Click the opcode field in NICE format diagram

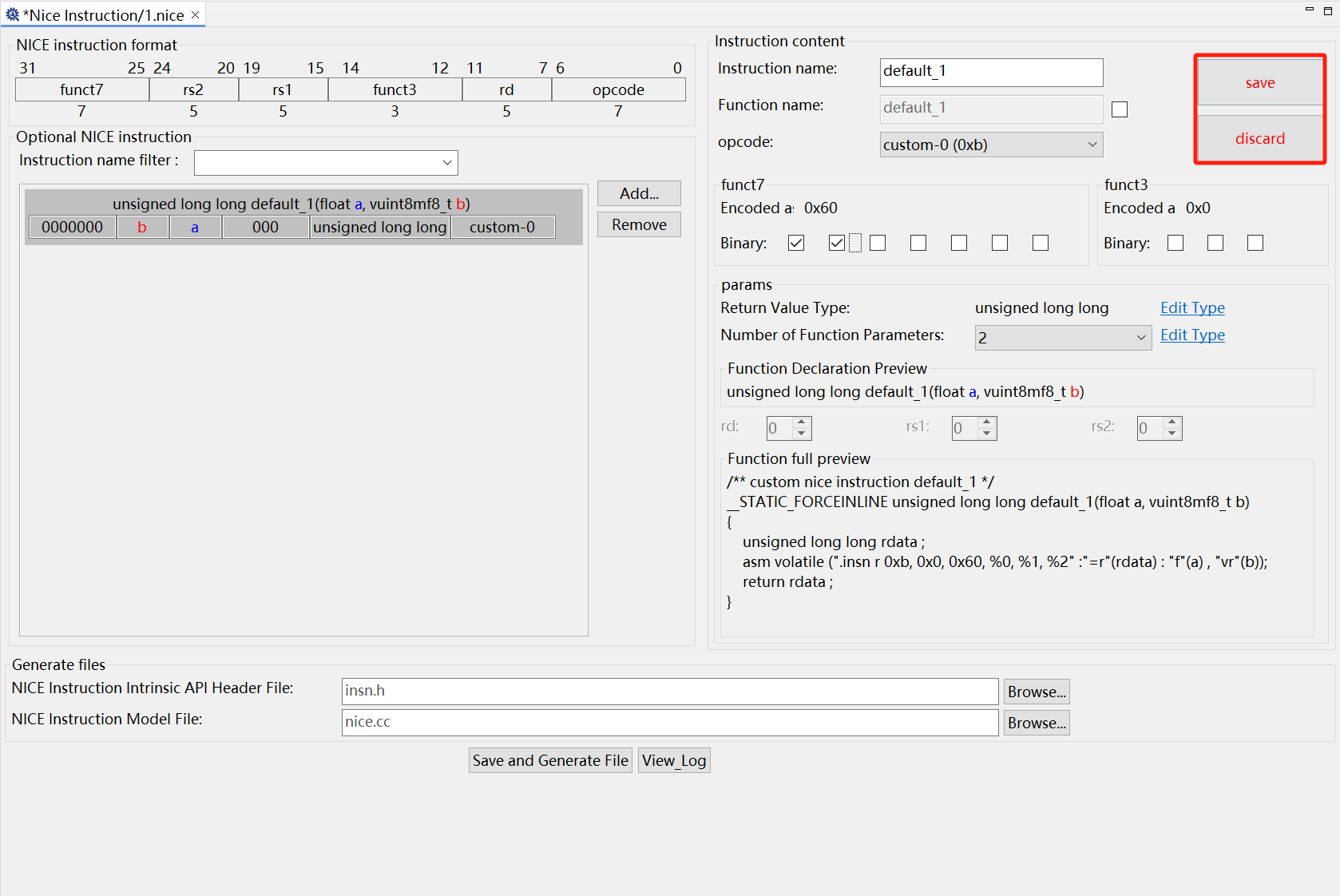coord(619,89)
